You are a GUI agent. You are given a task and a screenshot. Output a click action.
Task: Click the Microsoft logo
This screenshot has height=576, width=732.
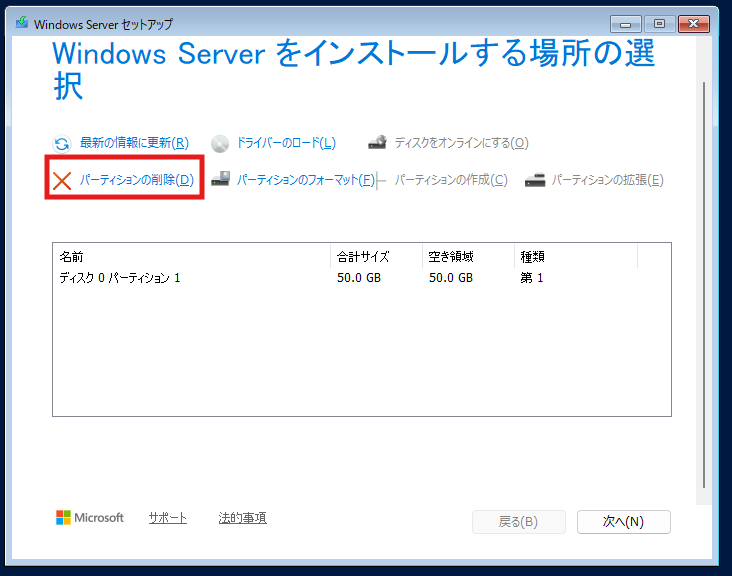(90, 518)
